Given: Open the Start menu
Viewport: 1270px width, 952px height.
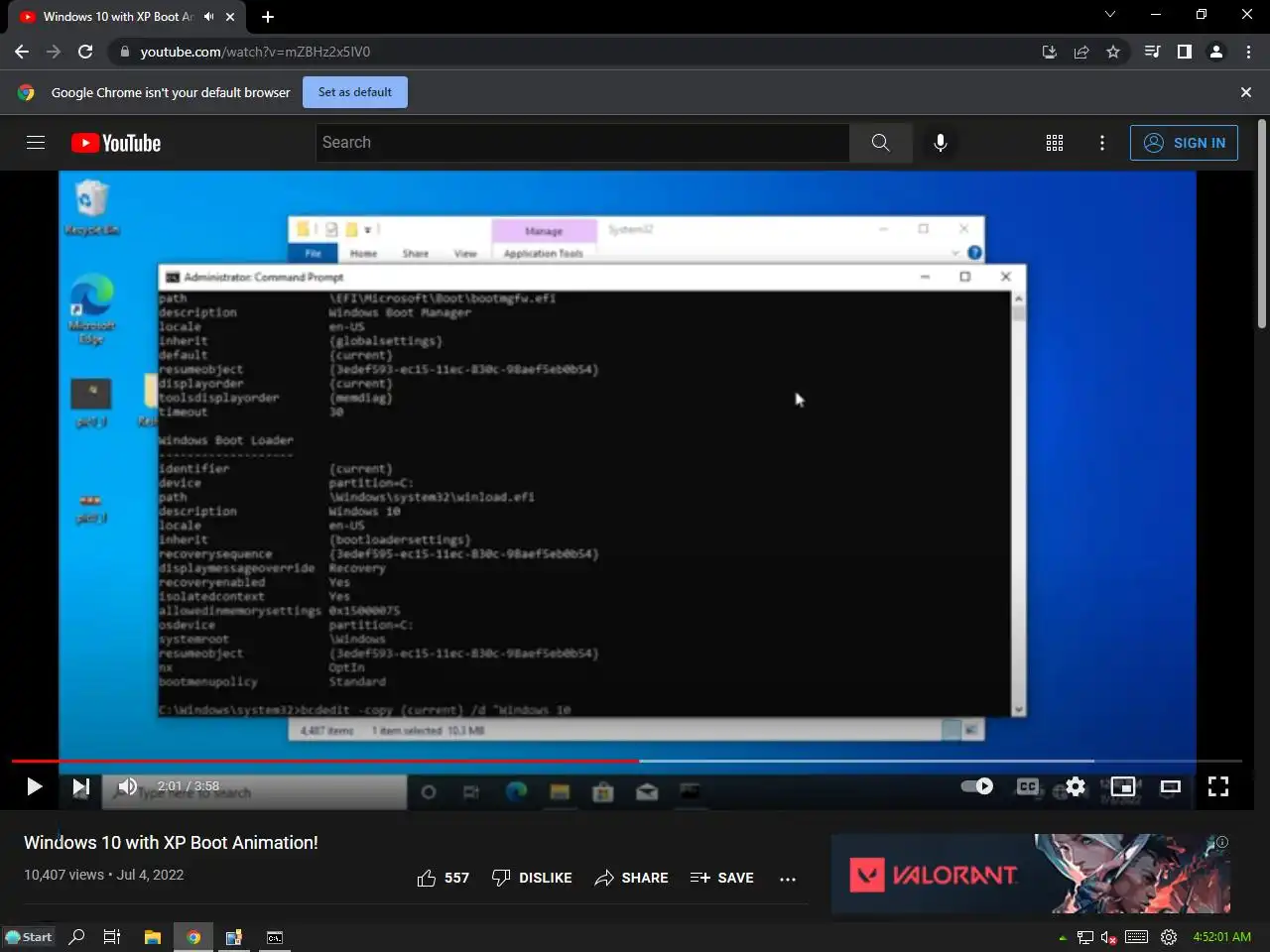Looking at the screenshot, I should pyautogui.click(x=29, y=937).
